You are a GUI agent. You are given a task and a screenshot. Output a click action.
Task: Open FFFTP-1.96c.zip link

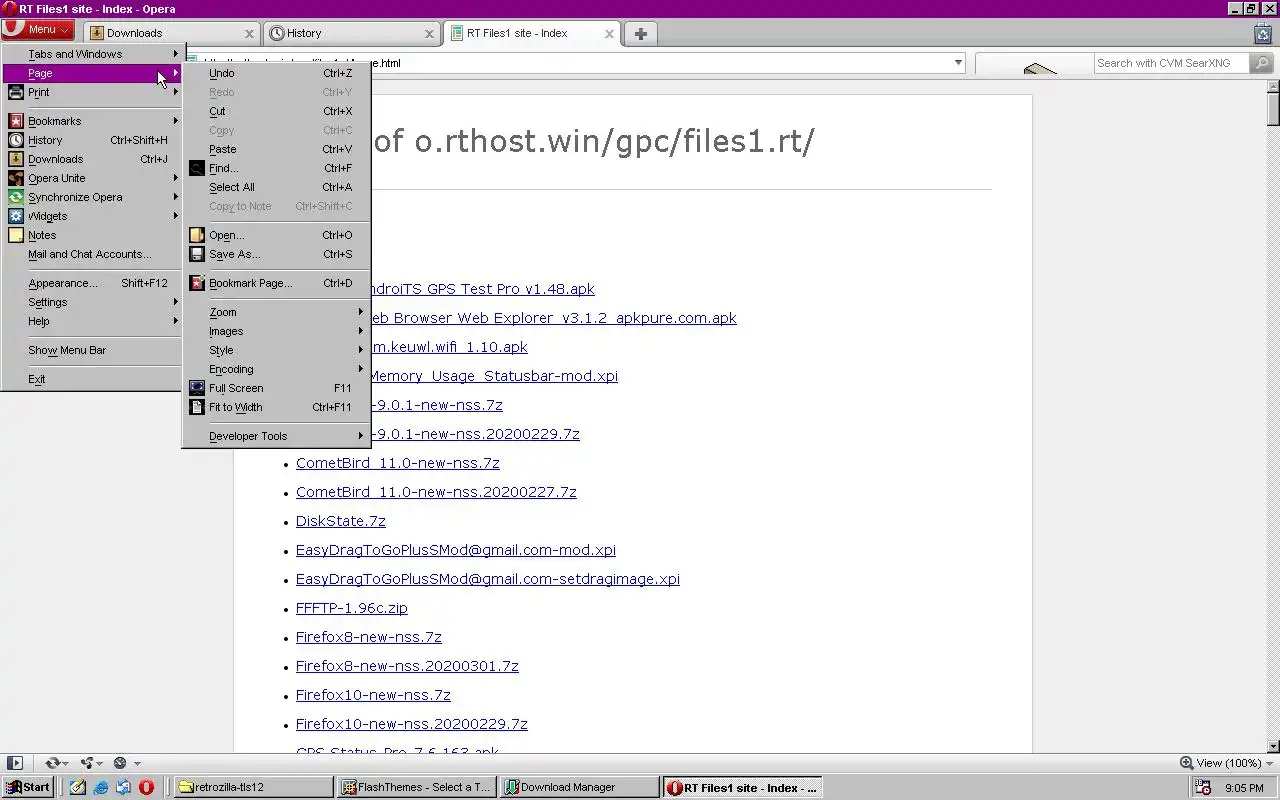pos(352,608)
